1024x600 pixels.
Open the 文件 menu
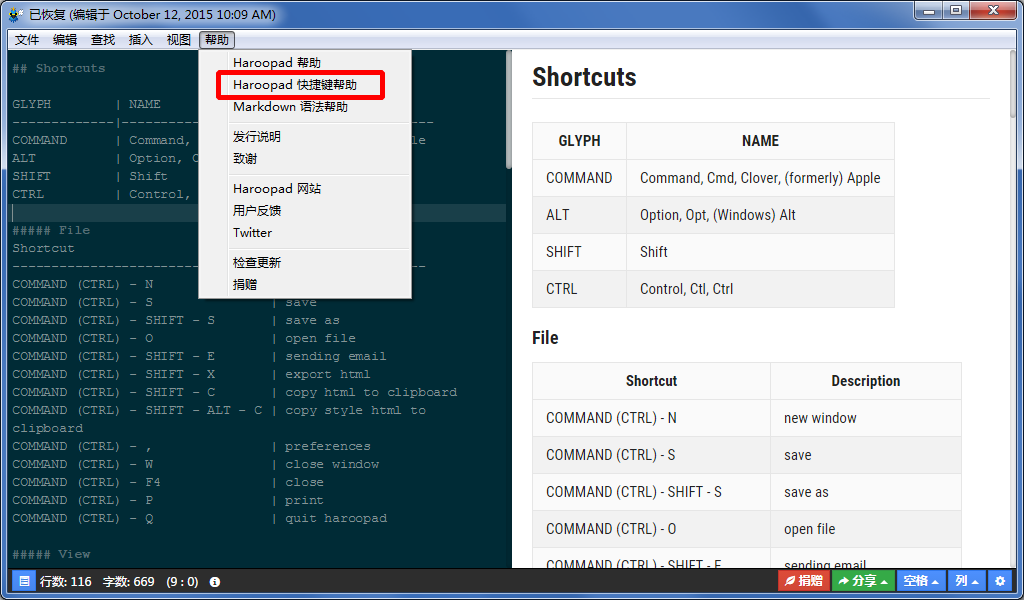(x=27, y=40)
